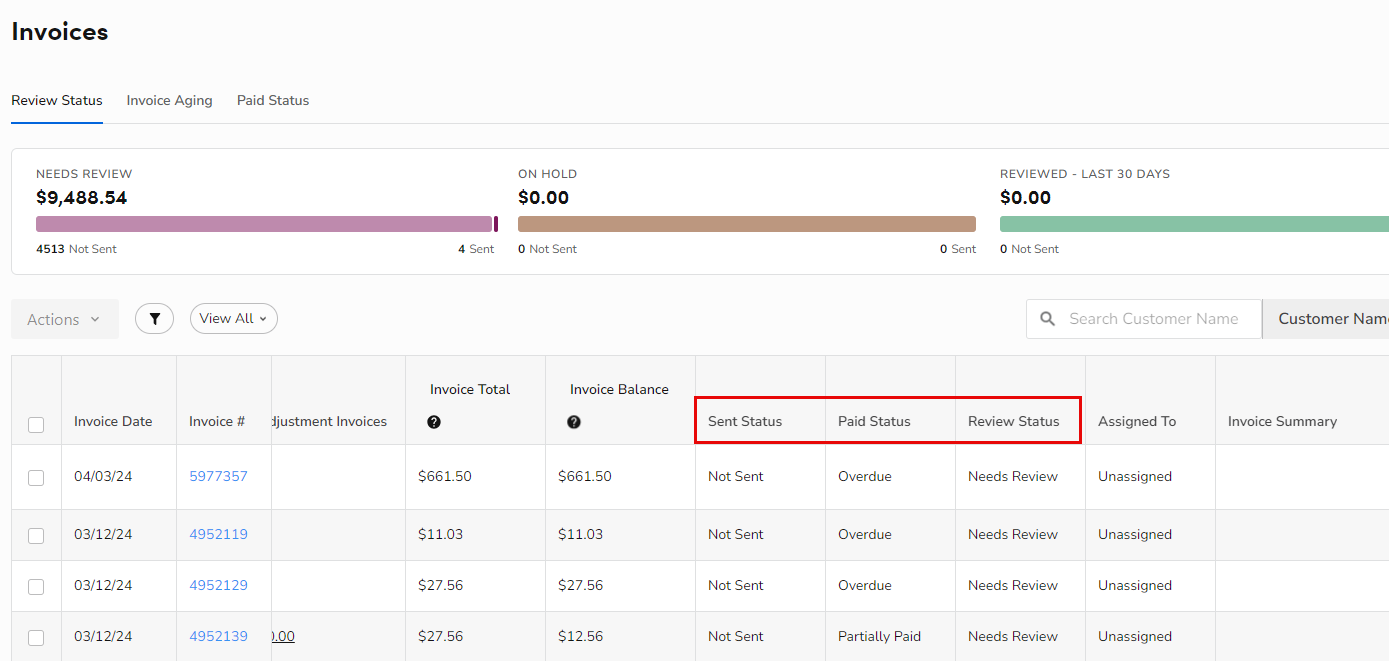Select the Review Status tab
The width and height of the screenshot is (1389, 661).
56,100
